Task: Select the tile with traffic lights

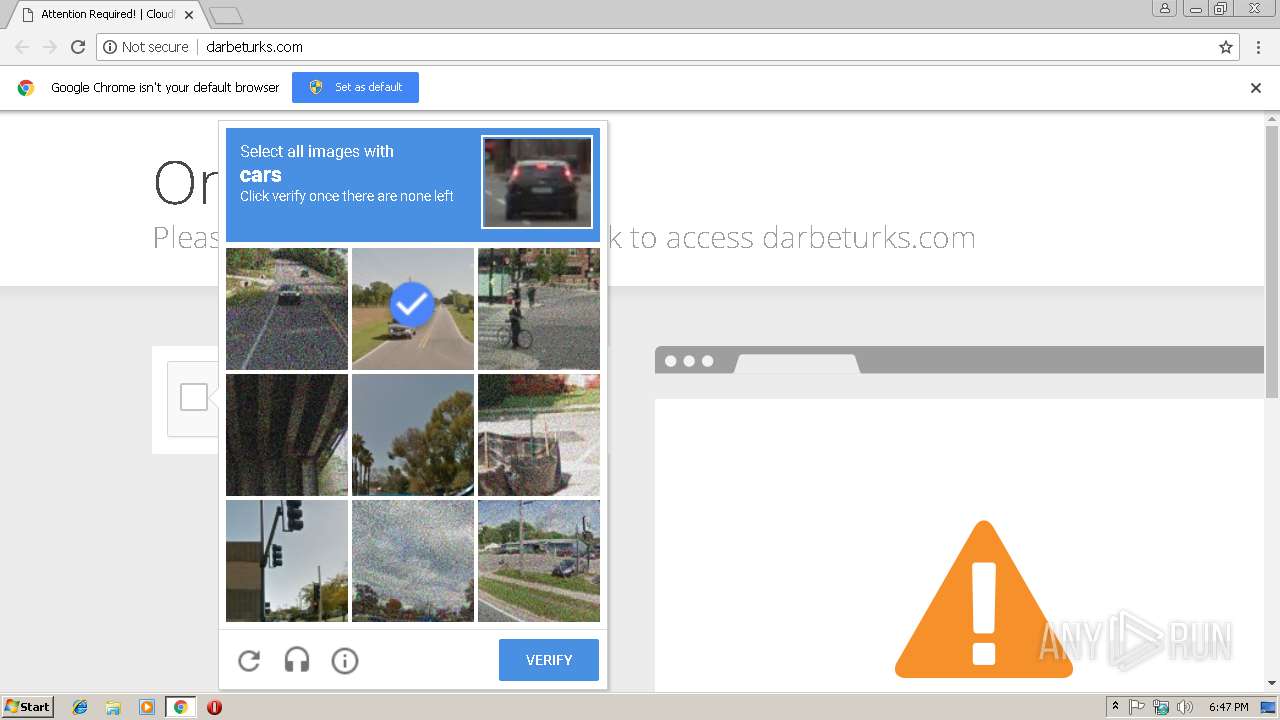Action: (287, 561)
